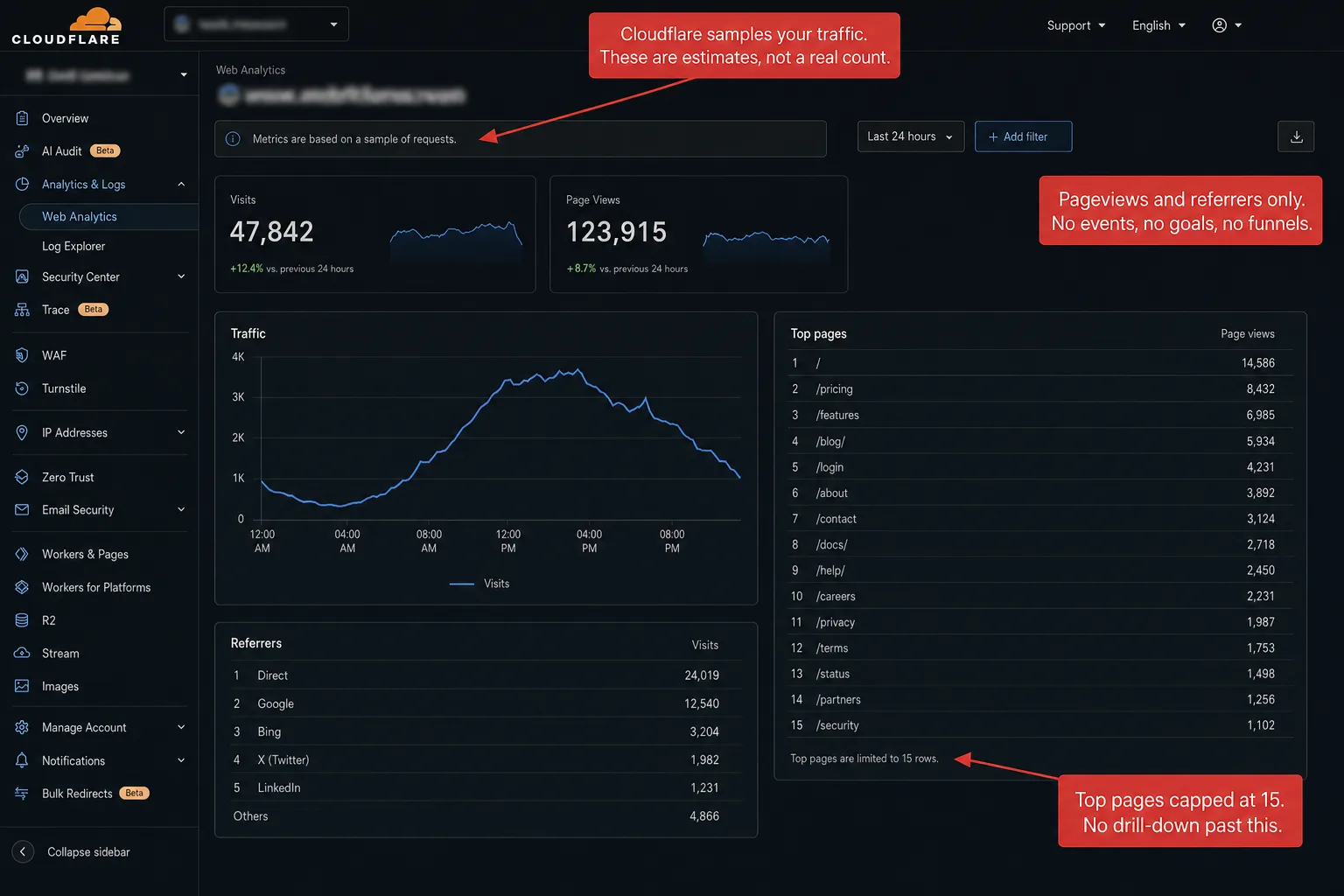
Task: Open the sidebar site selector dropdown
Action: [x=105, y=75]
